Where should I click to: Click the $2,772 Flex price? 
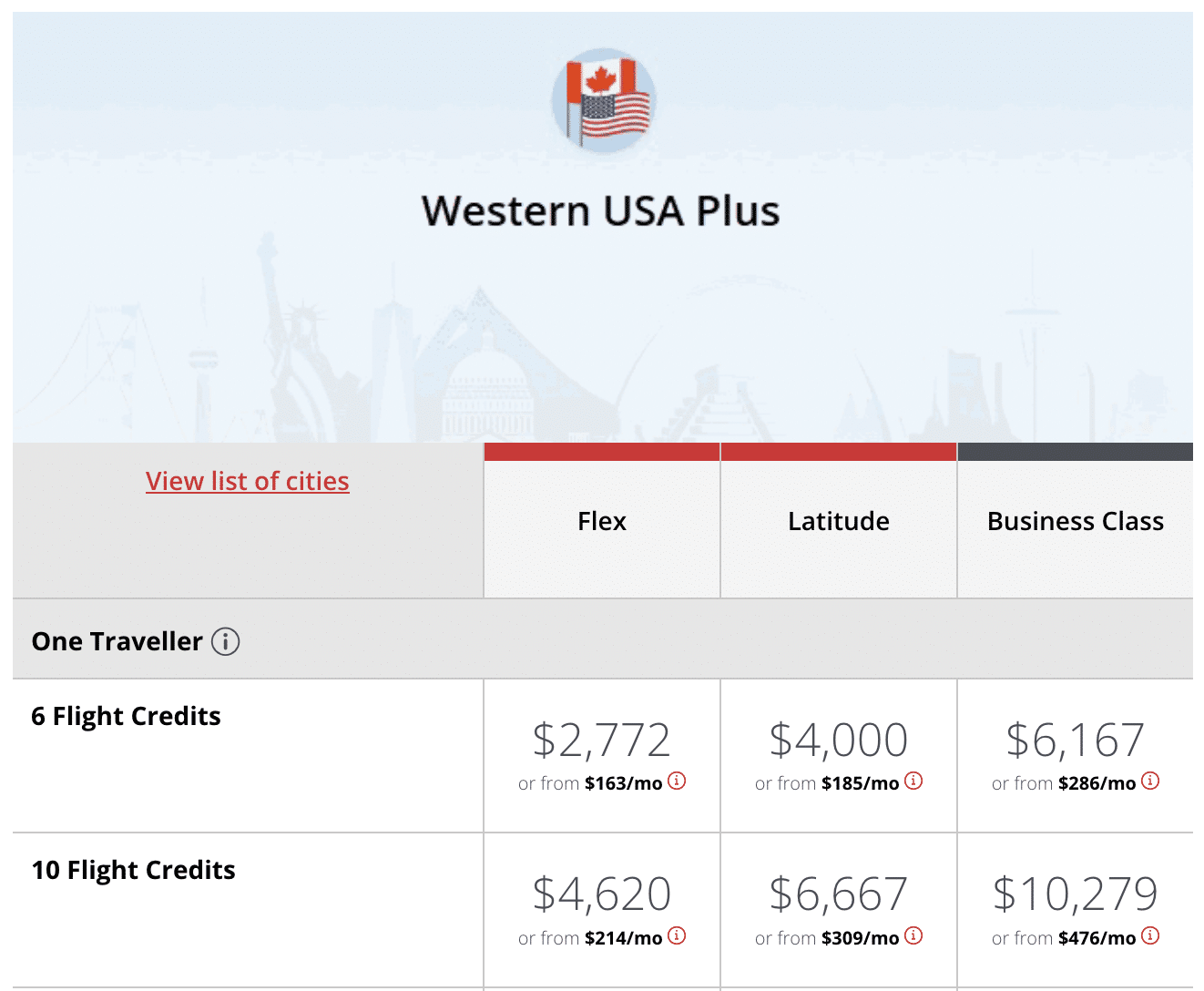(x=602, y=740)
